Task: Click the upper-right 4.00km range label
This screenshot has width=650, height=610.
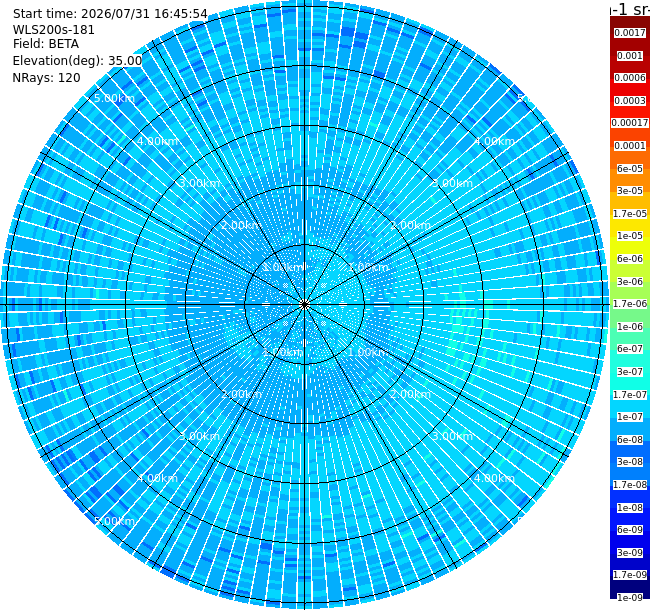Action: click(495, 141)
